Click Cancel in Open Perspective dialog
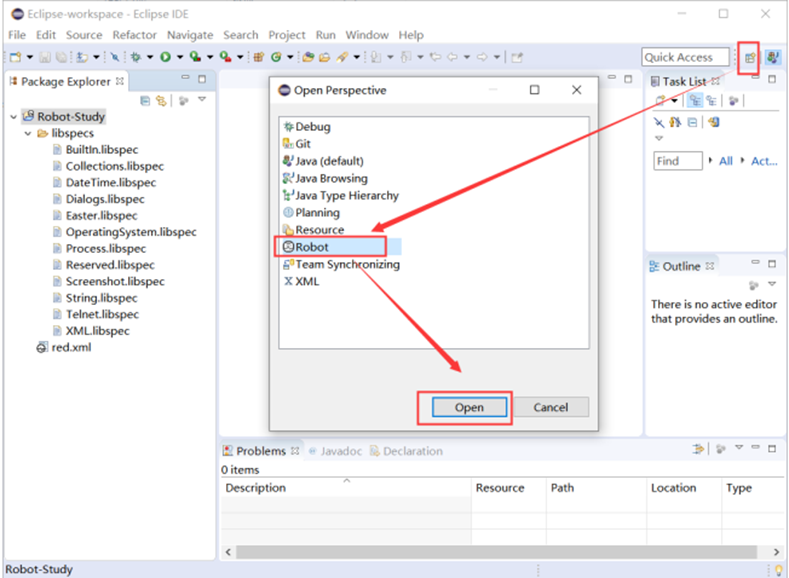 550,407
